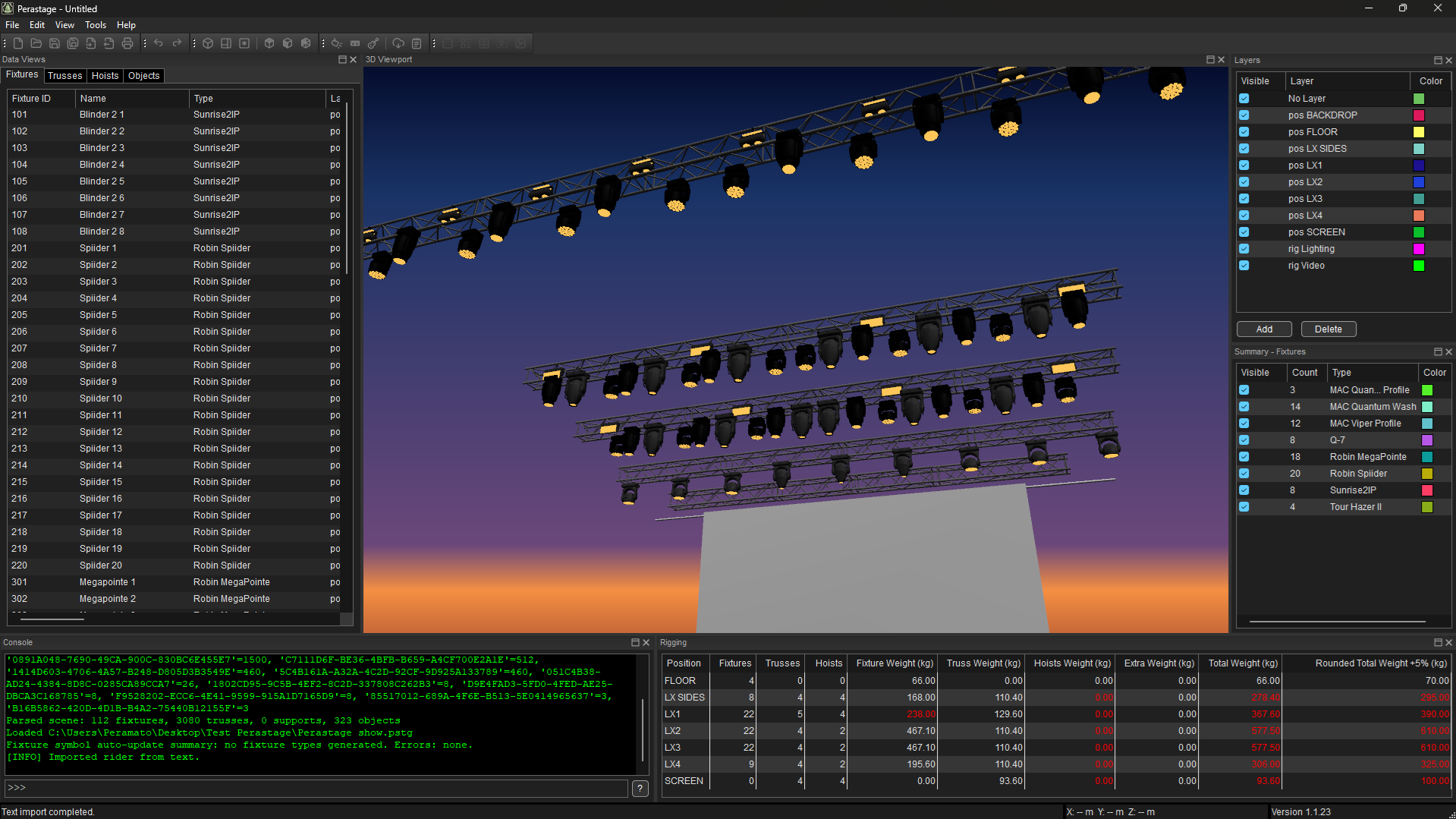1456x819 pixels.
Task: Click the guitar icon in toolbar
Action: click(x=373, y=43)
